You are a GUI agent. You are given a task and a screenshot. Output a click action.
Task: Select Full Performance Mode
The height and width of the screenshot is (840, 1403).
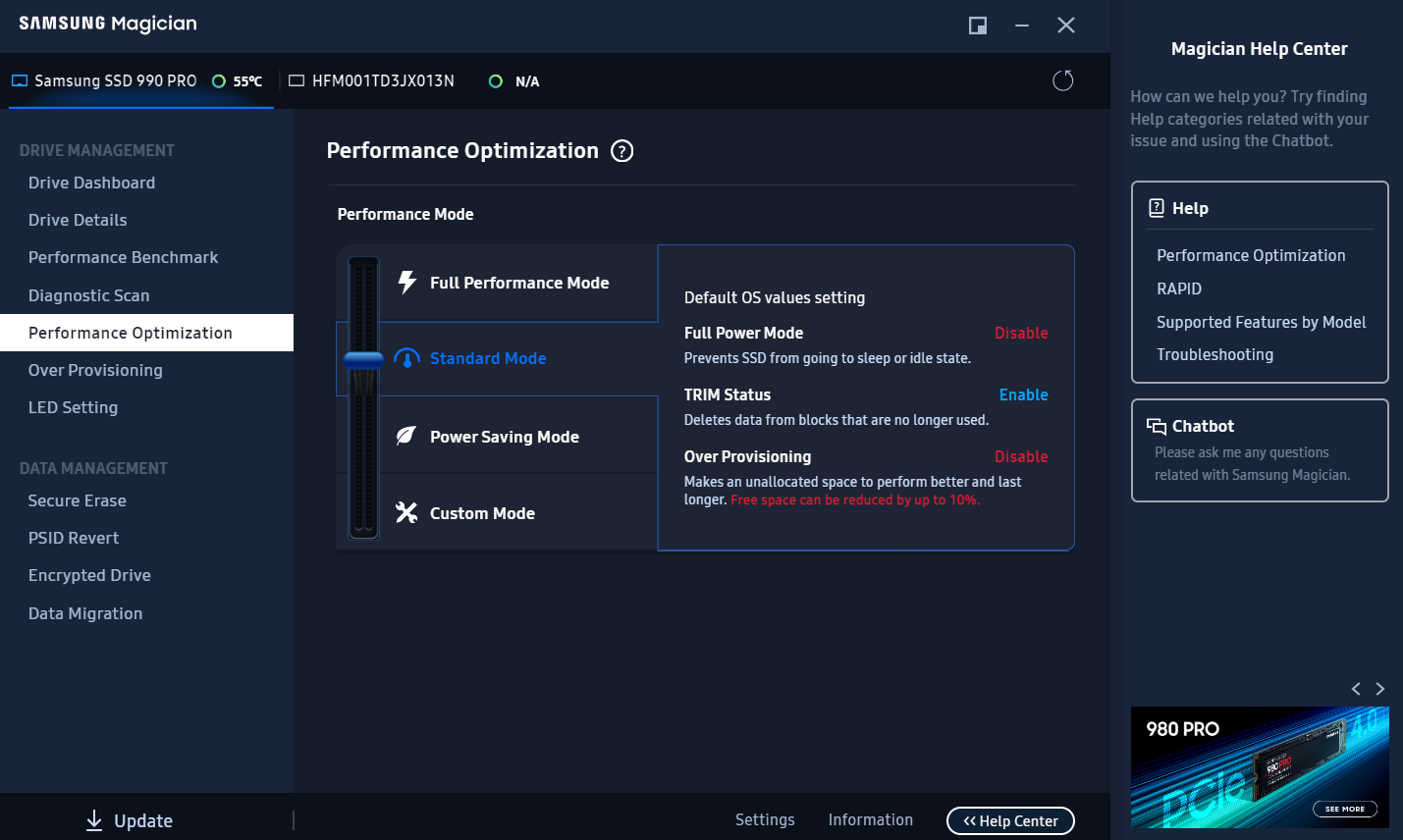[518, 283]
